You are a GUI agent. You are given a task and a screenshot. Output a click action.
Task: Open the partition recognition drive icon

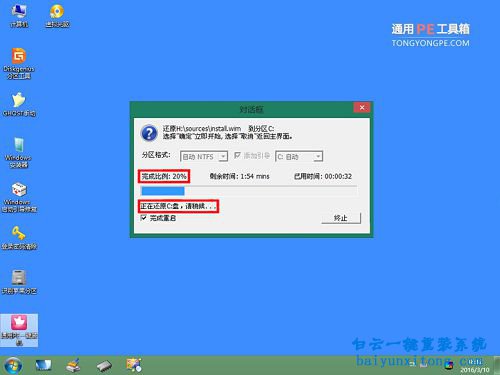click(x=19, y=282)
